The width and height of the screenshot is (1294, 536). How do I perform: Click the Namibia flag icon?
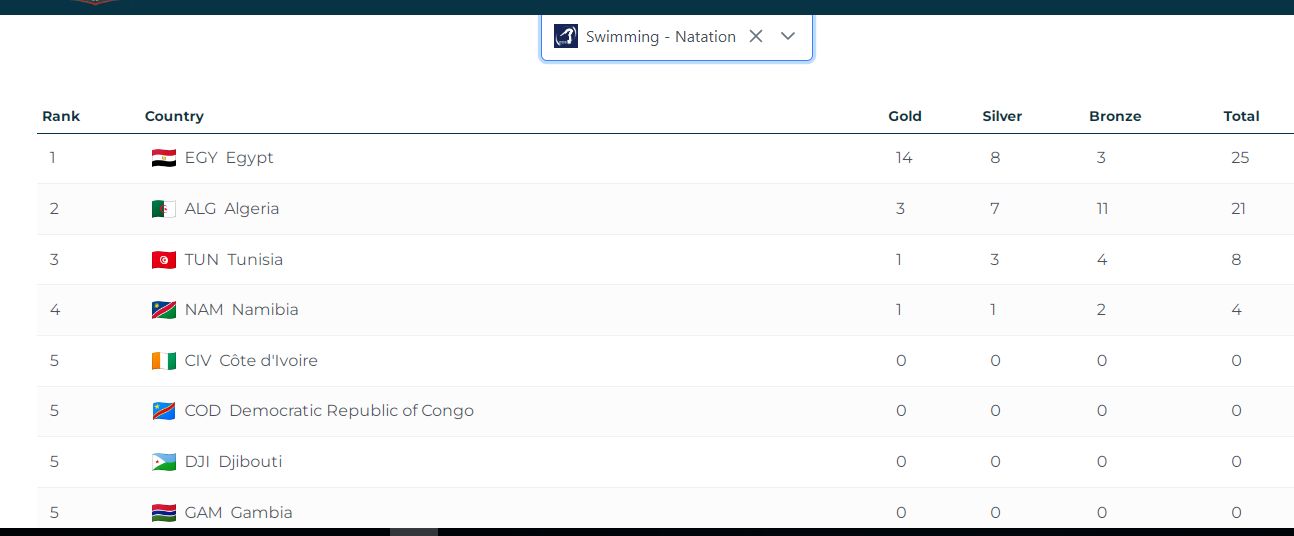pyautogui.click(x=164, y=310)
